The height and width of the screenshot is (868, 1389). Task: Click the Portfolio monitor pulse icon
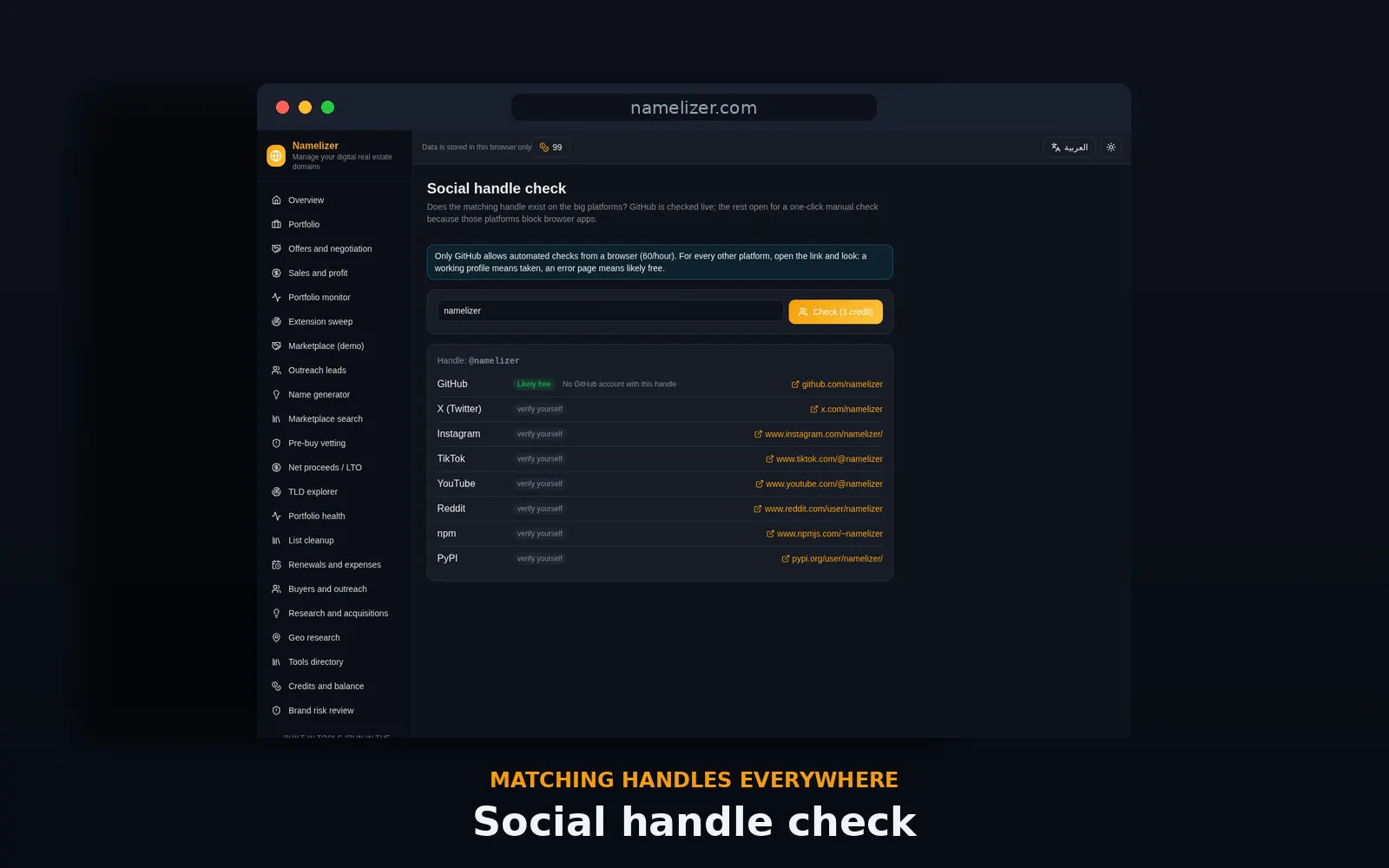click(x=276, y=298)
